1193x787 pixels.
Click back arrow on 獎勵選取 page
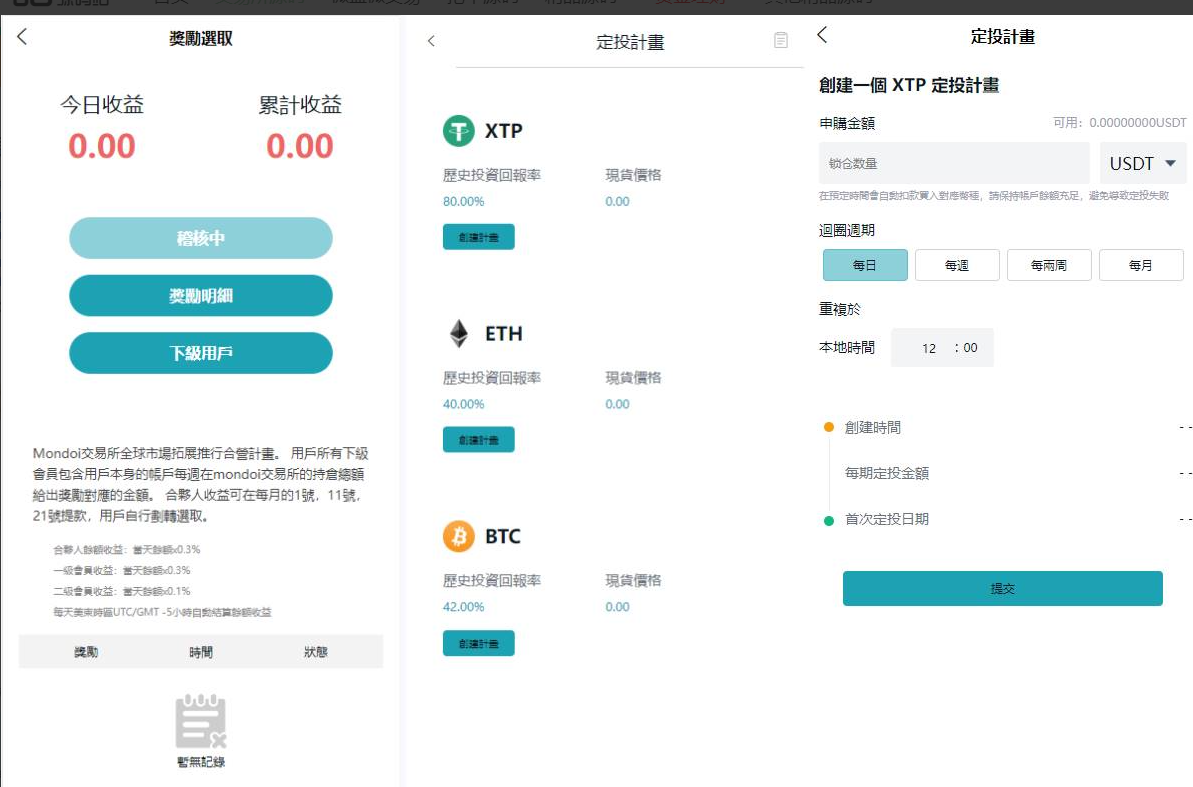(22, 37)
